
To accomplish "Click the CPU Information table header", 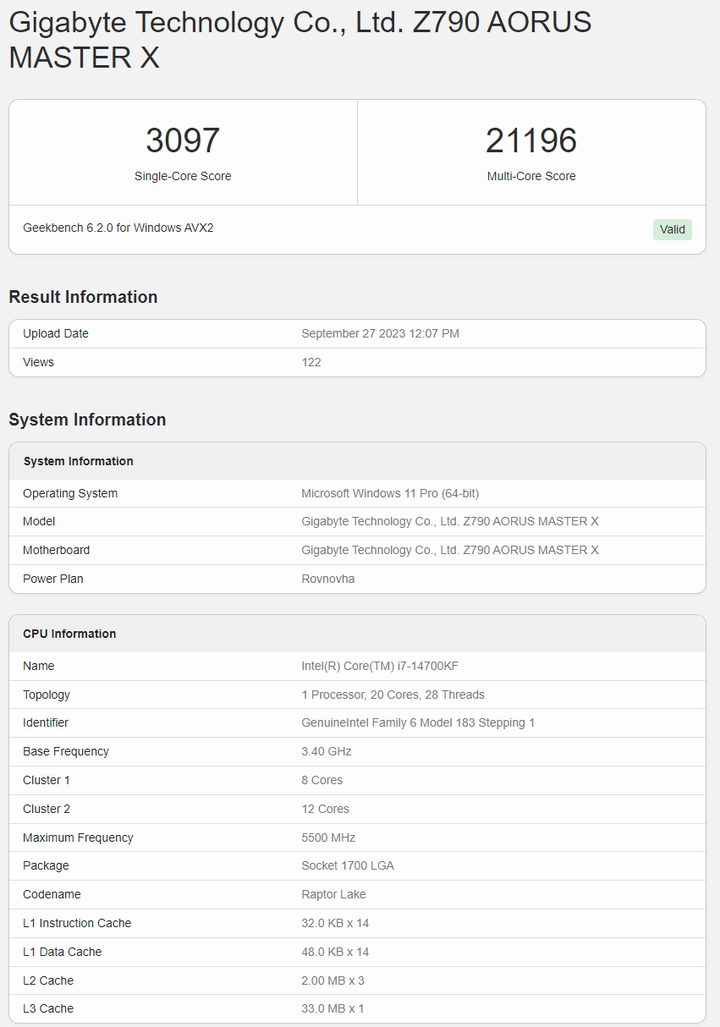I will click(69, 634).
